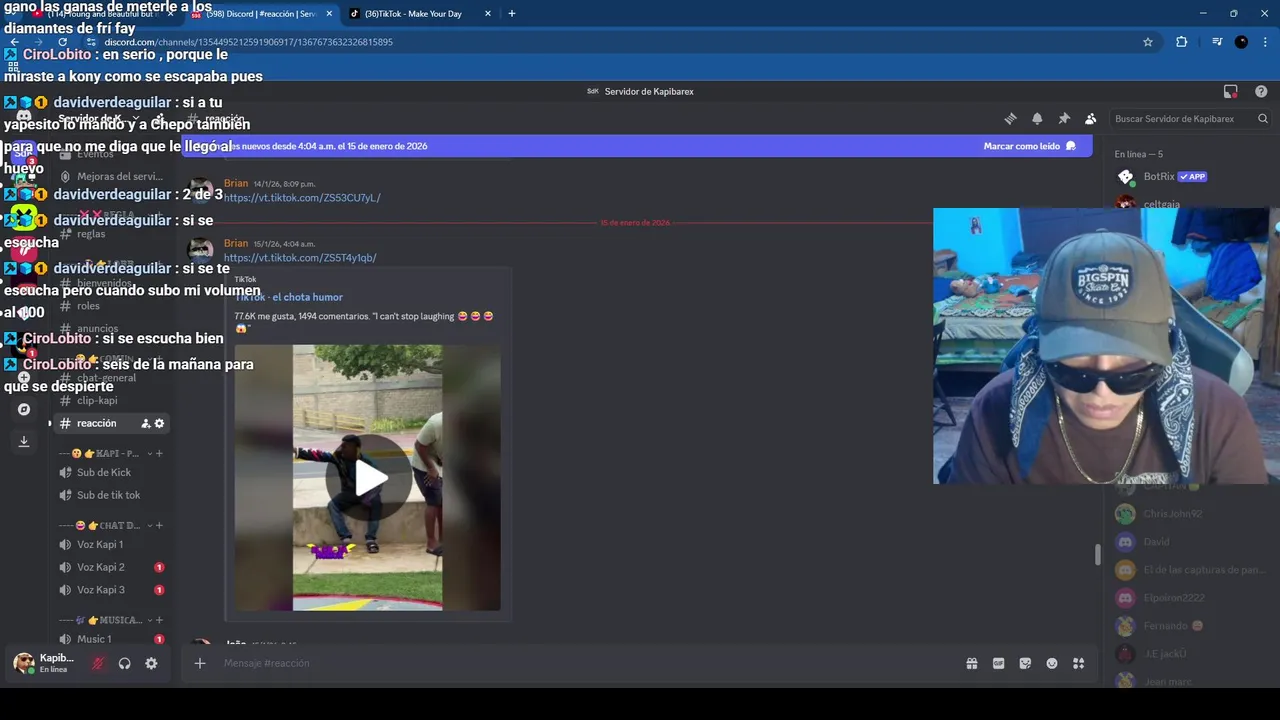Open the apps launcher icon in message bar
This screenshot has height=720, width=1280.
1078,663
